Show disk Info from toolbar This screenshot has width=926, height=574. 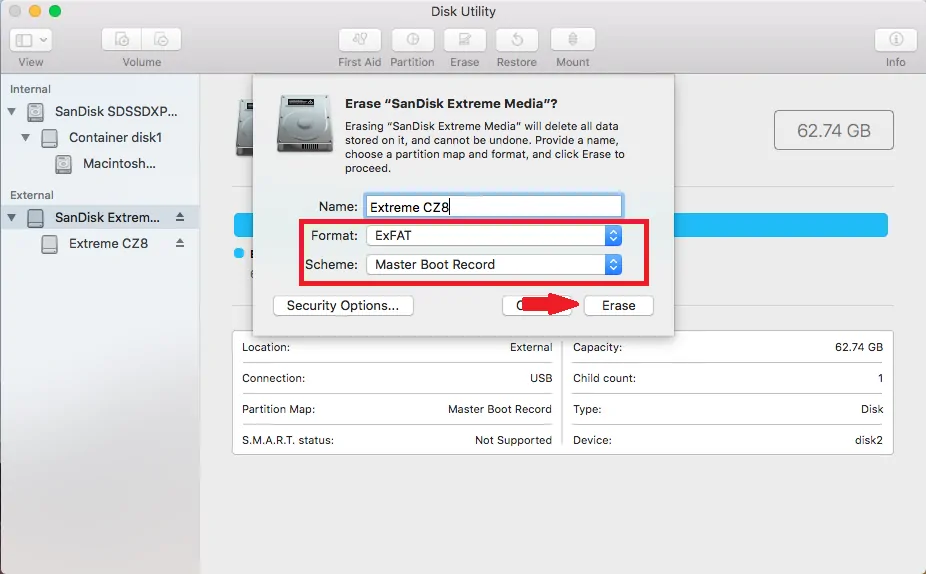pyautogui.click(x=895, y=40)
